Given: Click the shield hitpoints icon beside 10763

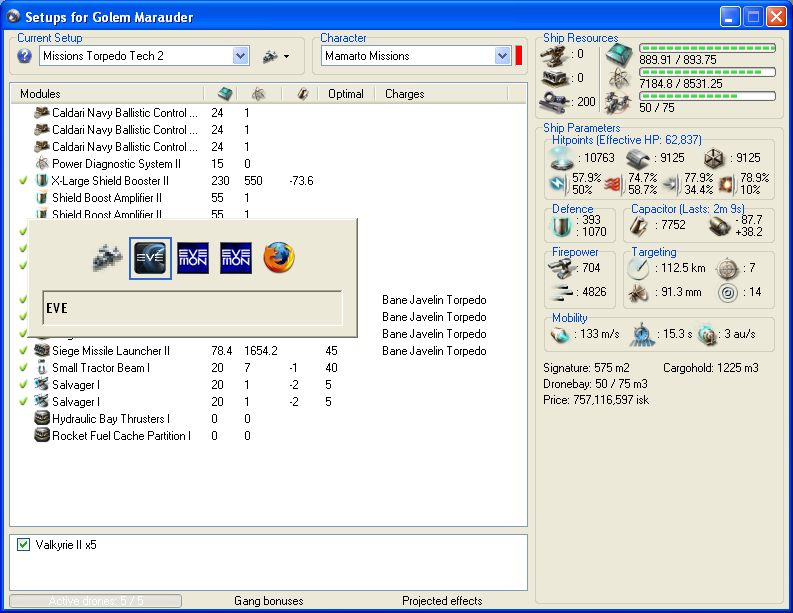Looking at the screenshot, I should [x=562, y=158].
